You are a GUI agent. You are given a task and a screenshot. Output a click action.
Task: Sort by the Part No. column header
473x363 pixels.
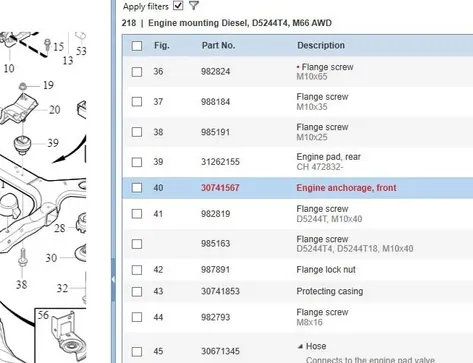click(x=218, y=45)
